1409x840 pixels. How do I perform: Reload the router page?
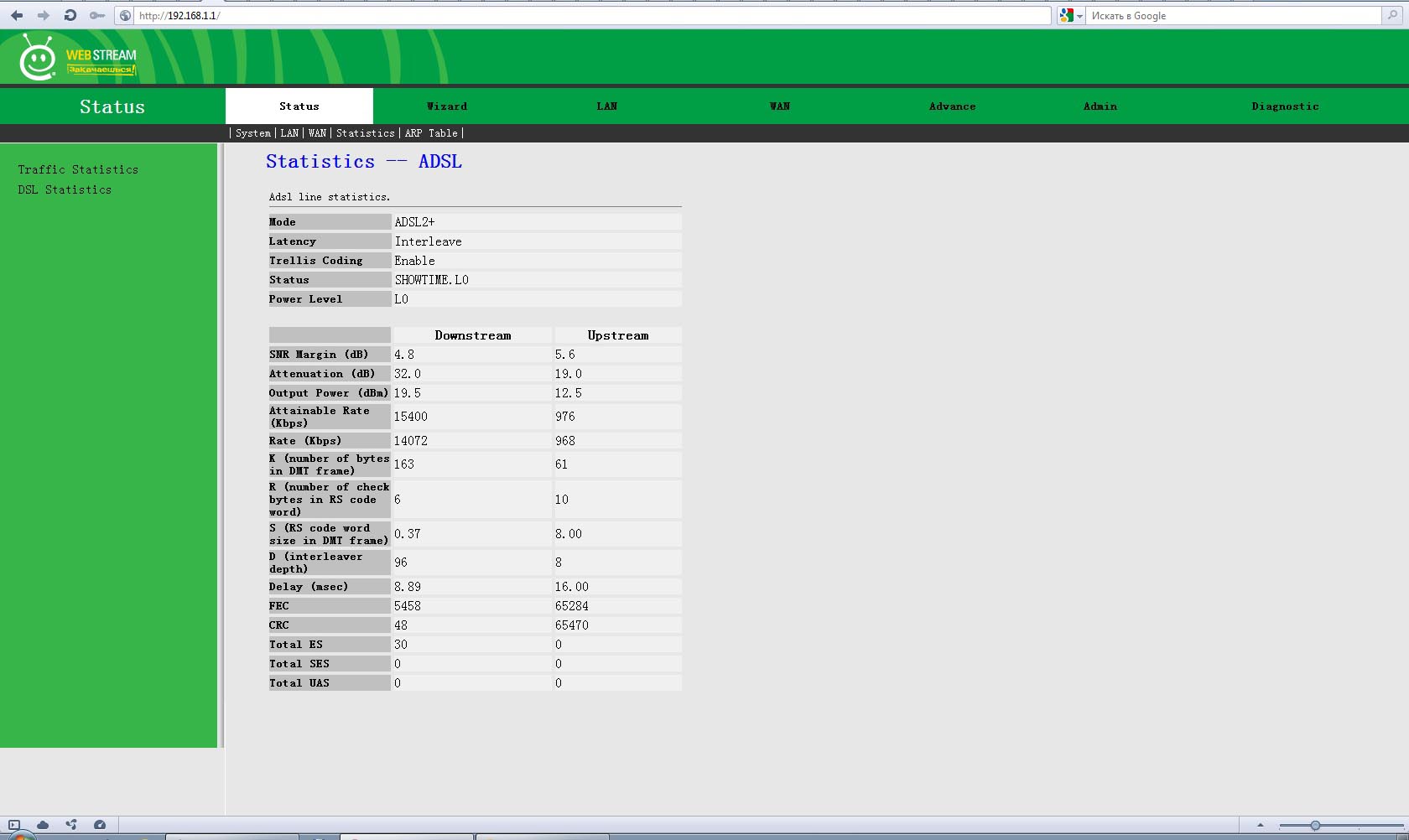(70, 15)
